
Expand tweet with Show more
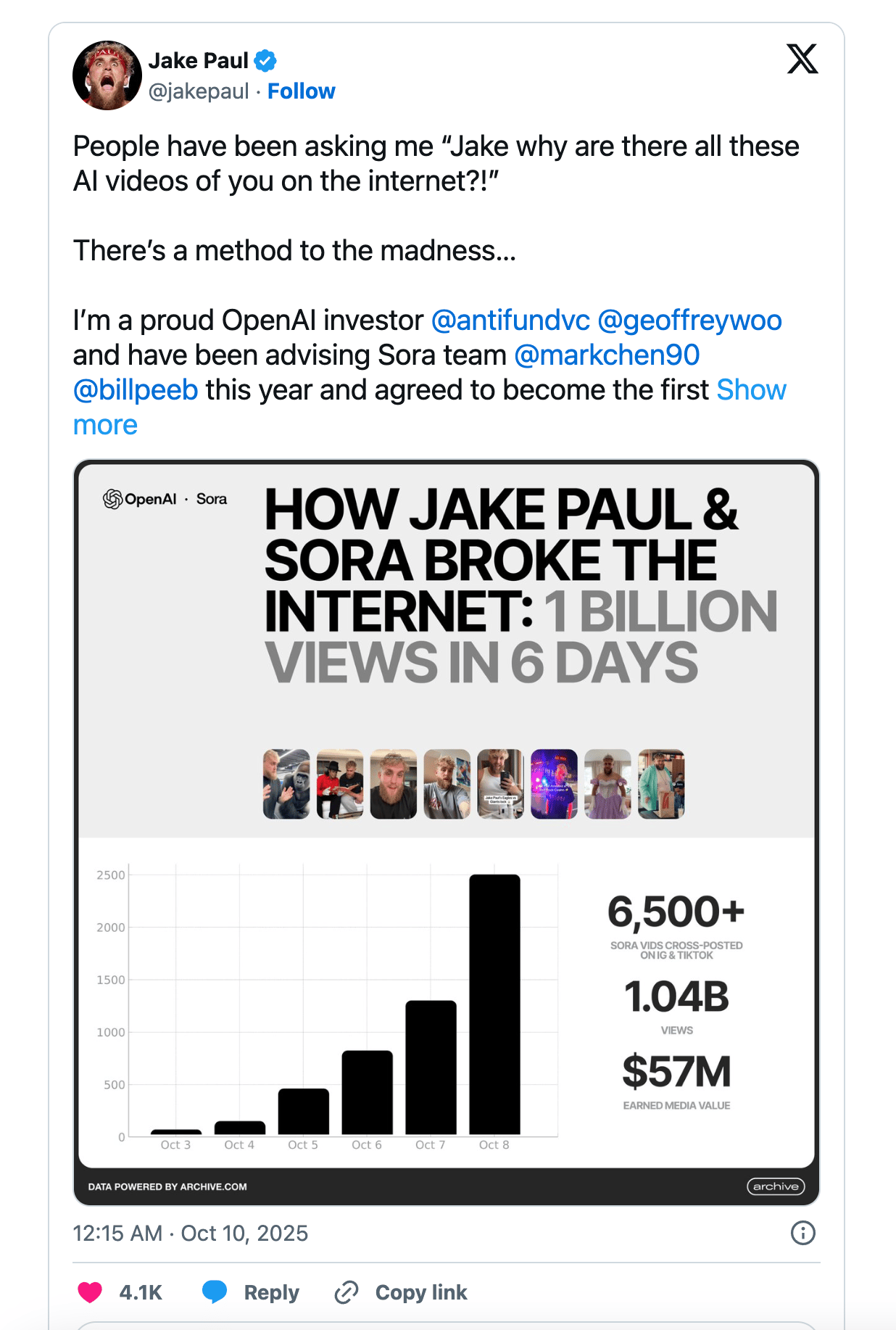click(x=751, y=390)
